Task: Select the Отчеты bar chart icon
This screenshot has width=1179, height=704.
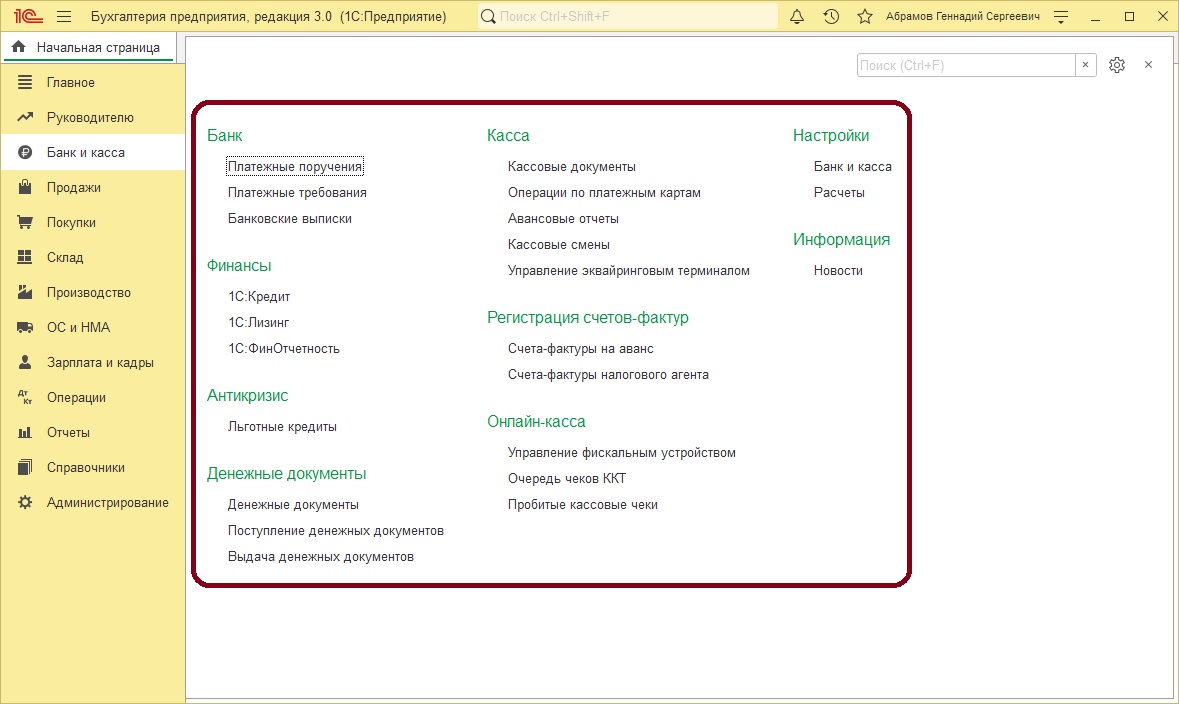Action: click(x=27, y=432)
